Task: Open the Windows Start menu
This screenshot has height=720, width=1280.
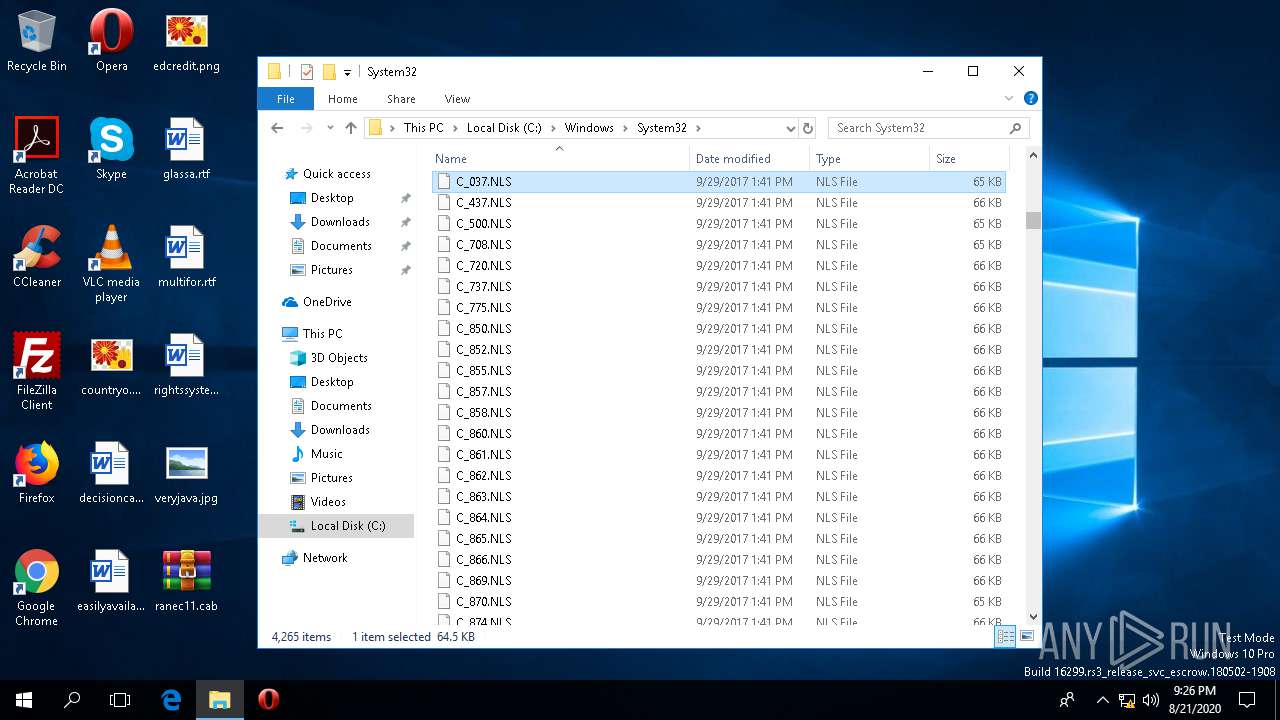Action: coord(24,700)
